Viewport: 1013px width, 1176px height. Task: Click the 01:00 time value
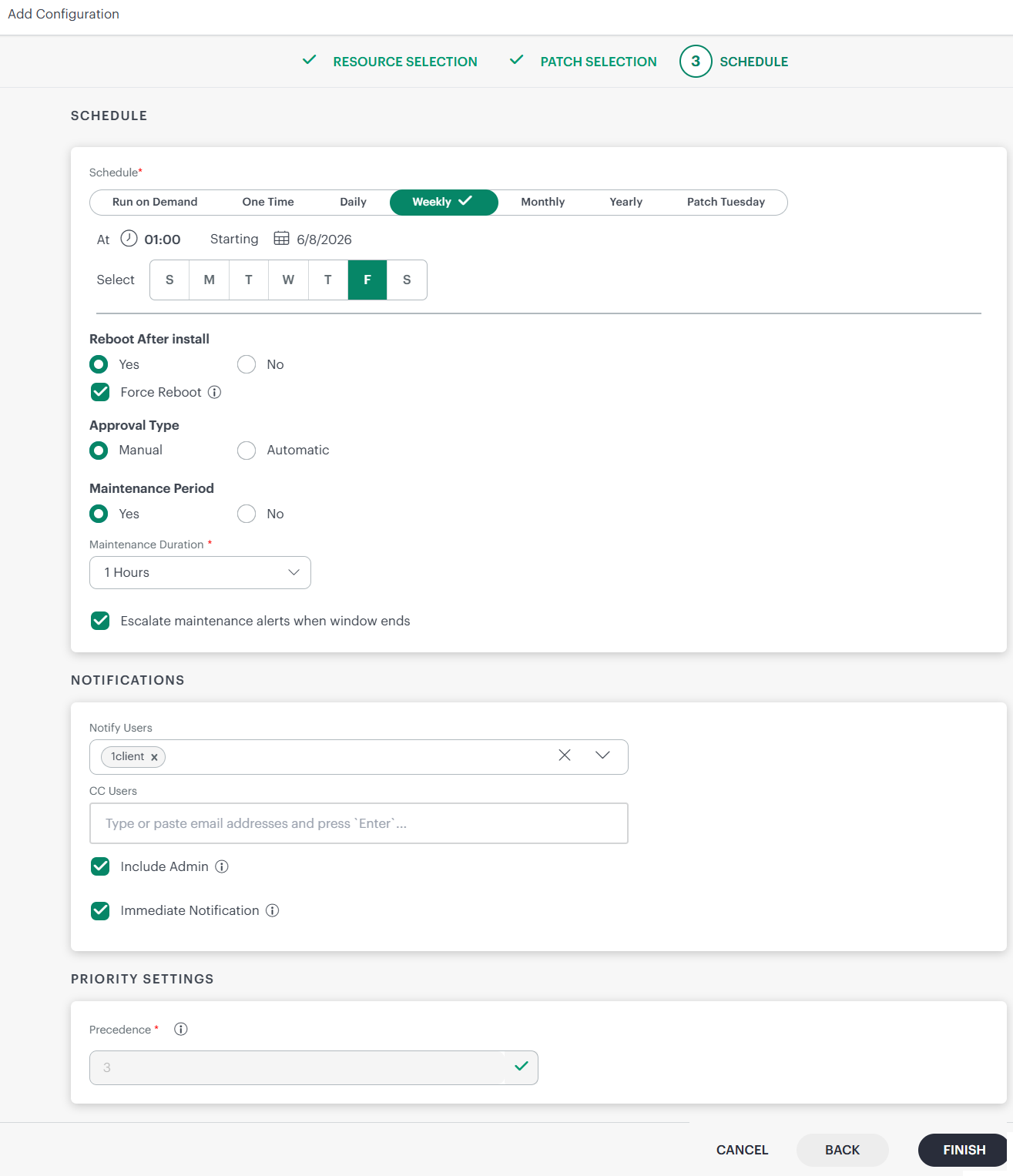163,240
